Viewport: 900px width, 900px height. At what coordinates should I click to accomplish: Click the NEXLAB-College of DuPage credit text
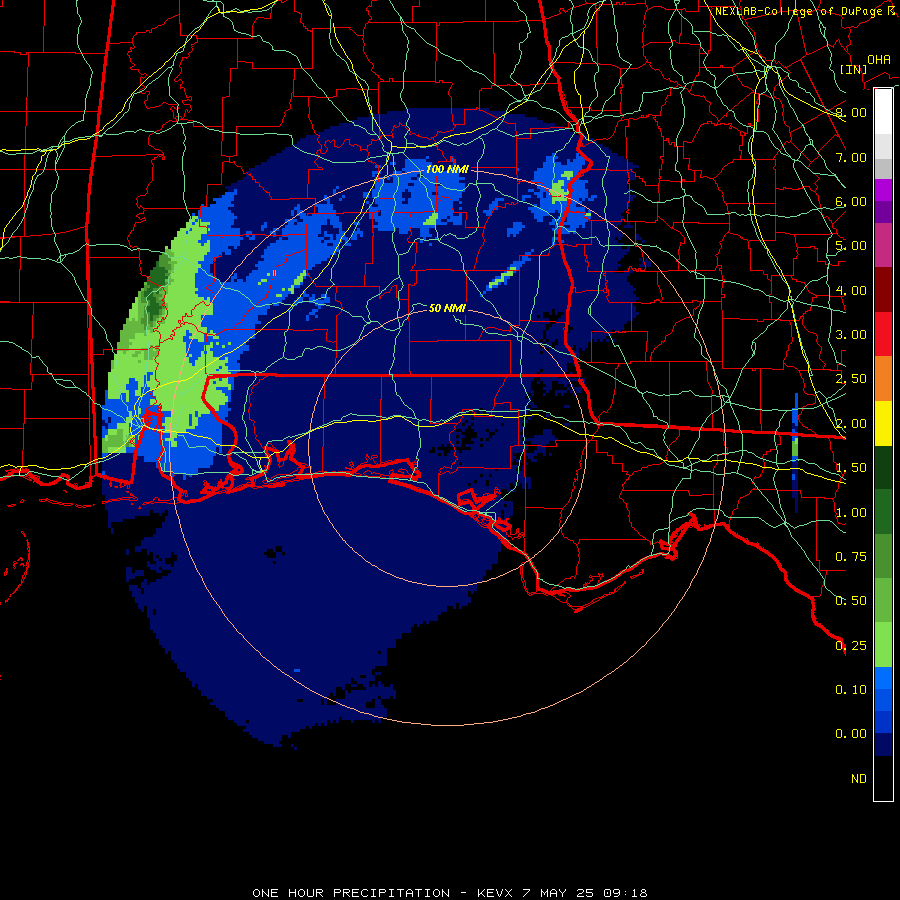tap(805, 11)
